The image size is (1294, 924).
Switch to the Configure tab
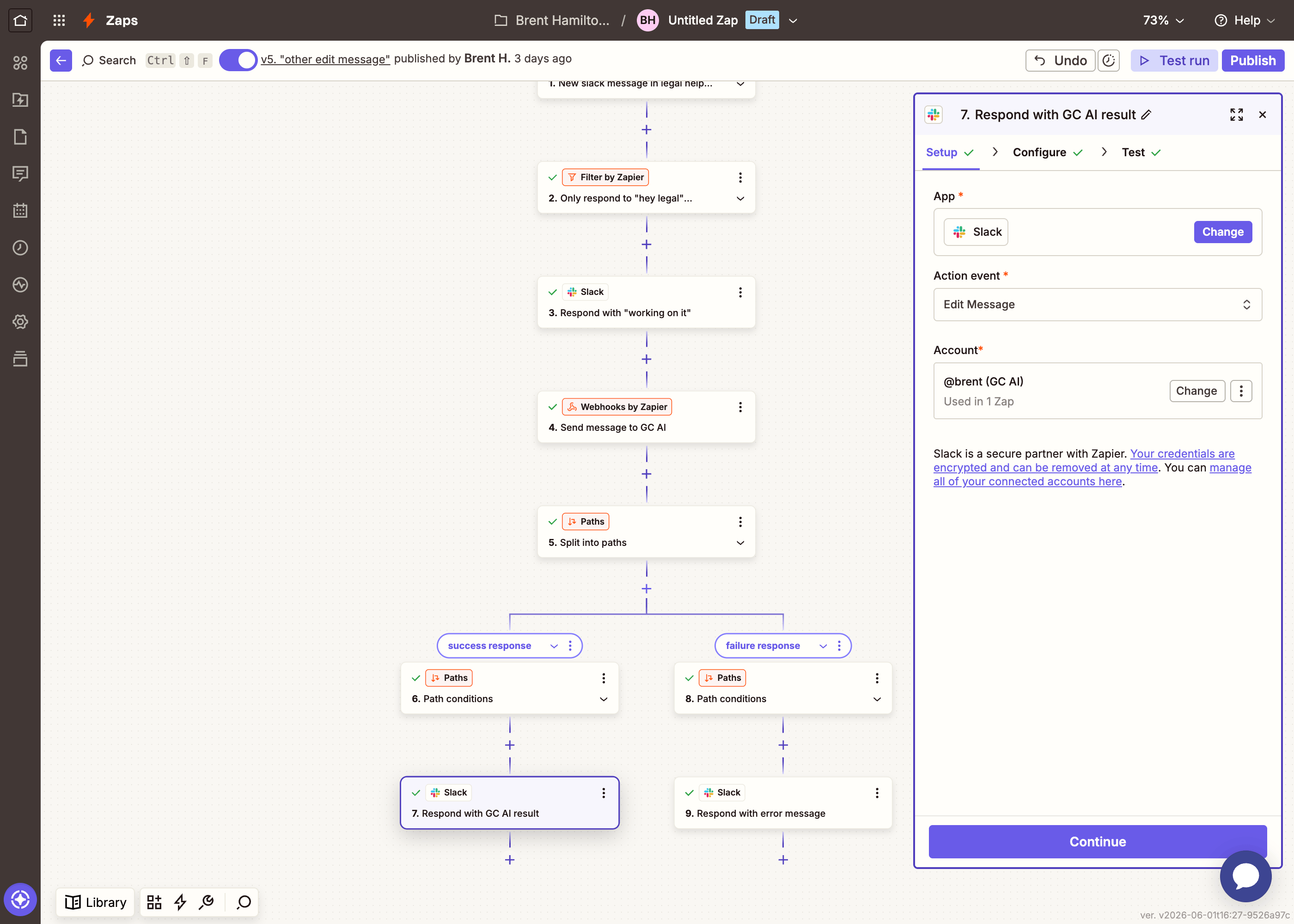coord(1047,152)
